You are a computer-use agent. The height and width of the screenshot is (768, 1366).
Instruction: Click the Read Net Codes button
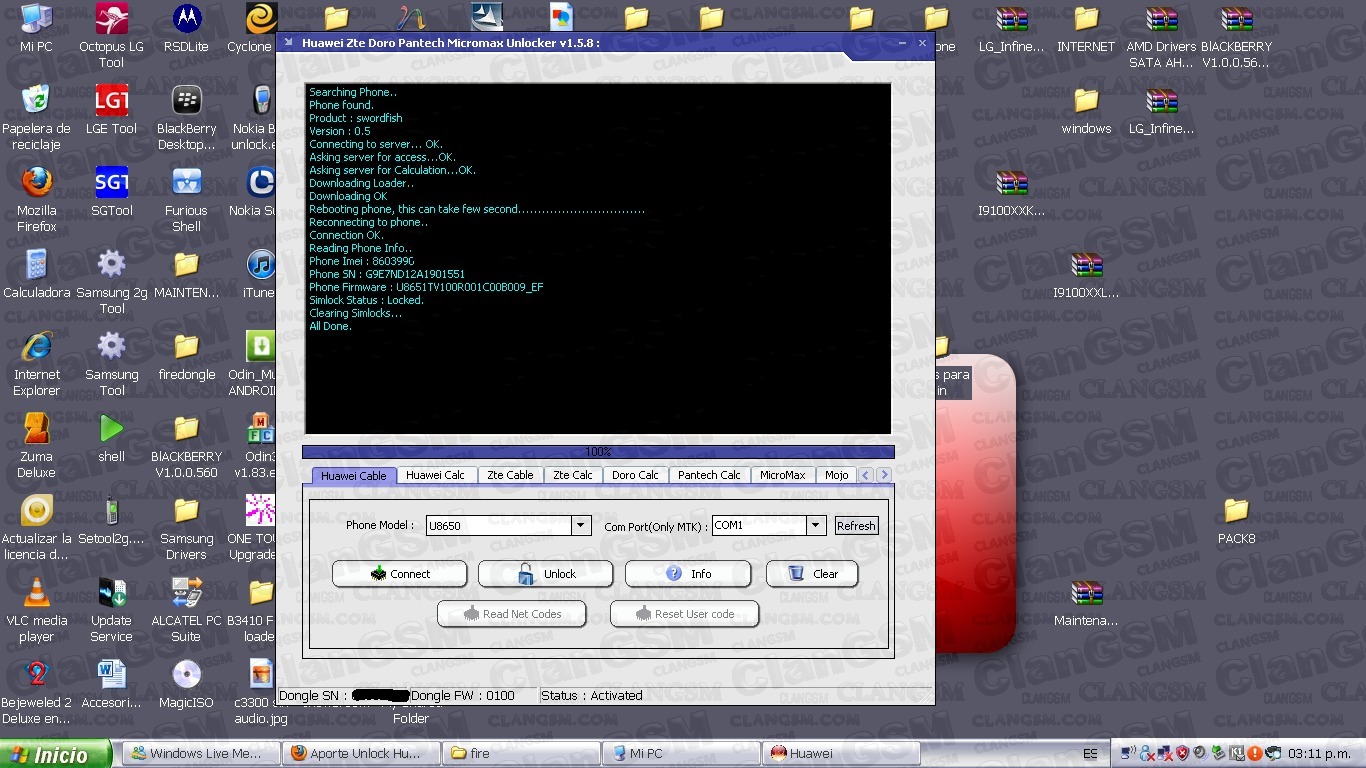511,614
